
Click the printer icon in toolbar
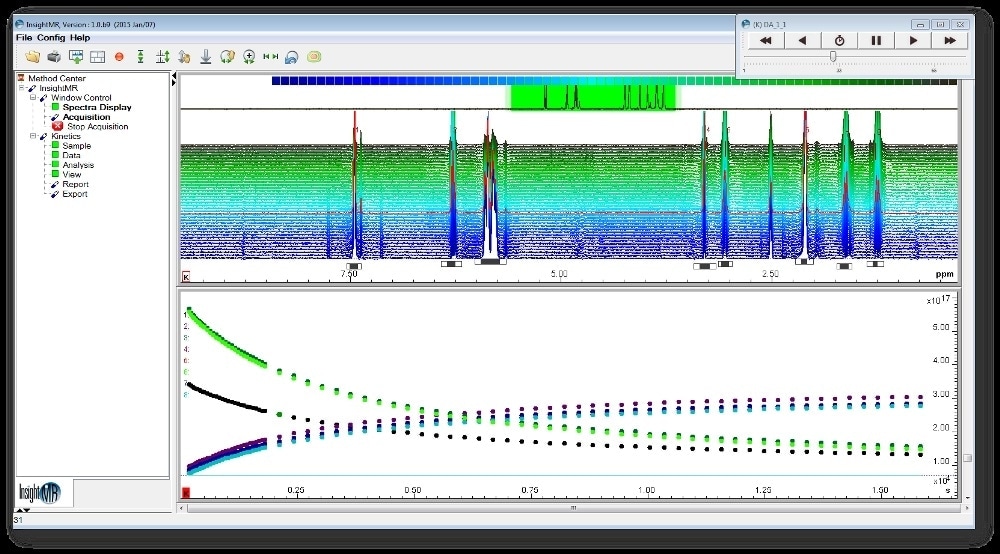click(x=54, y=57)
